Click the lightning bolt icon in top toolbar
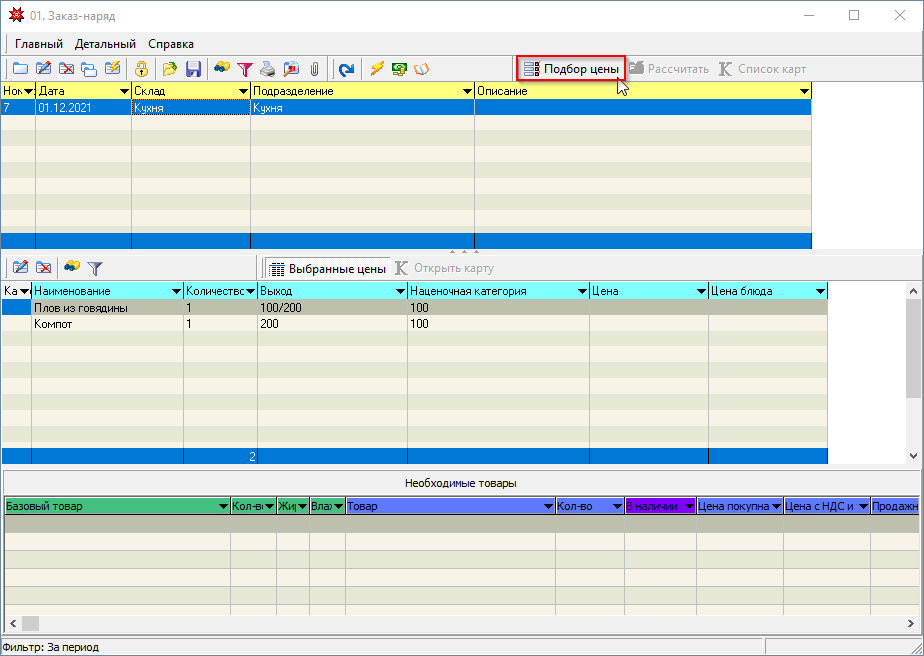The width and height of the screenshot is (924, 656). pos(377,69)
